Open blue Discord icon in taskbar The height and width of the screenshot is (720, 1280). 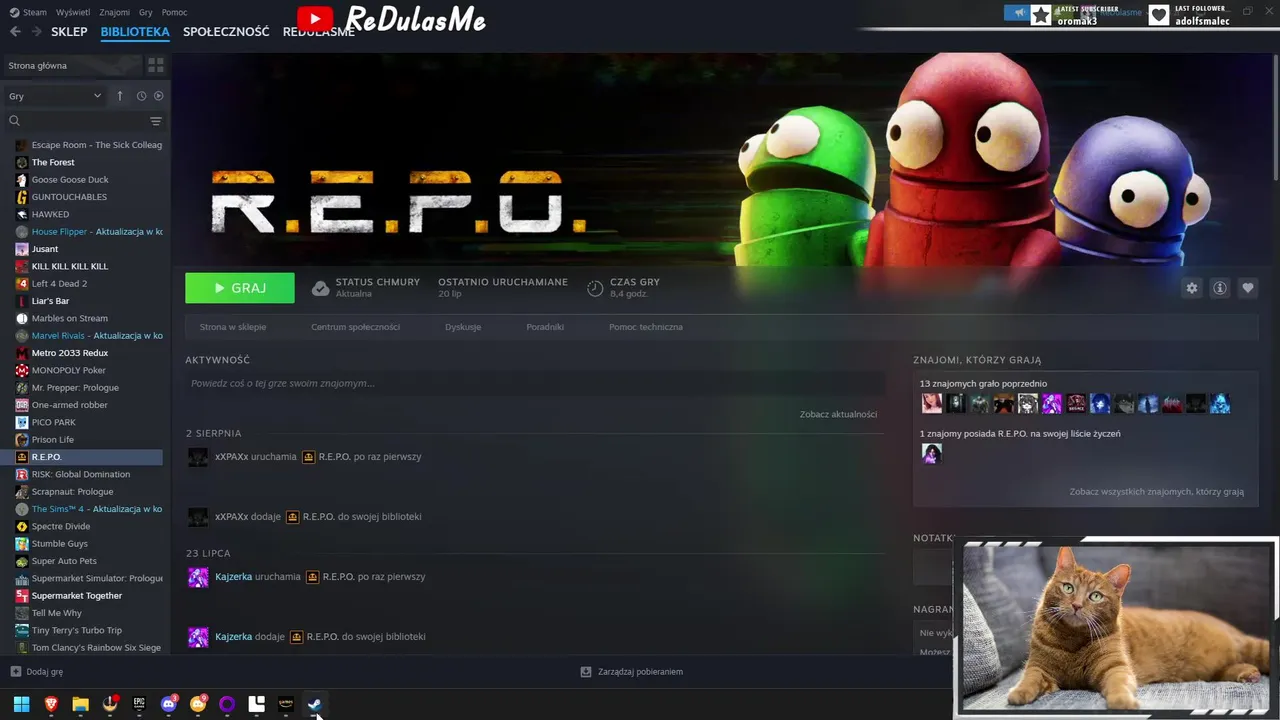pyautogui.click(x=168, y=704)
